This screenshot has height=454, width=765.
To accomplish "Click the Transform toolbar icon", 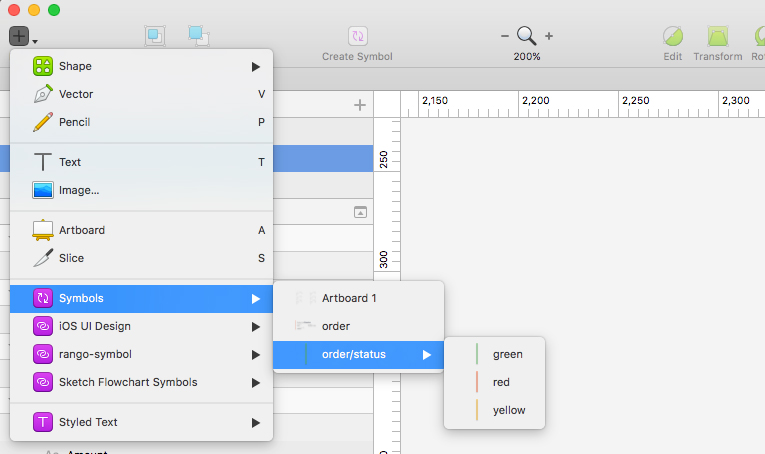I will (717, 36).
